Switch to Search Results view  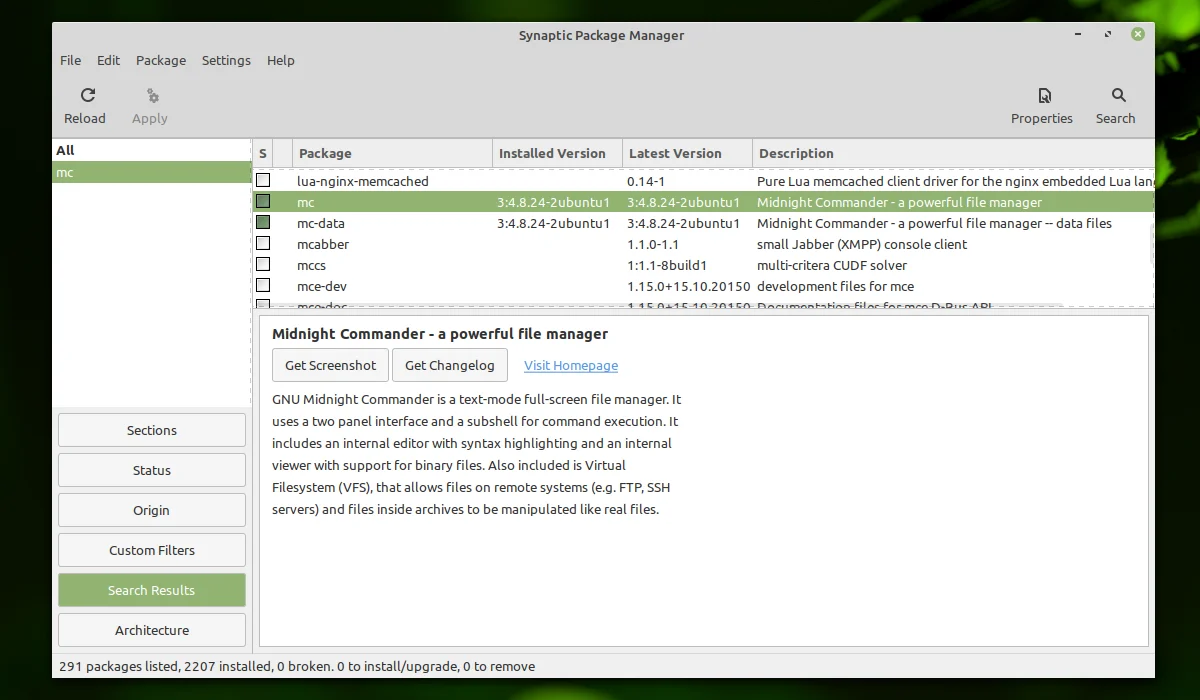pos(152,590)
